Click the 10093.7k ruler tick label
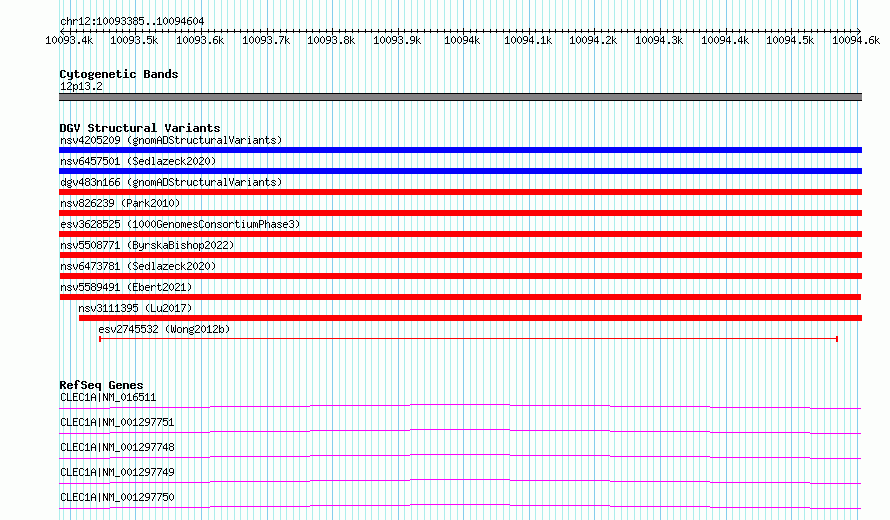 point(266,40)
